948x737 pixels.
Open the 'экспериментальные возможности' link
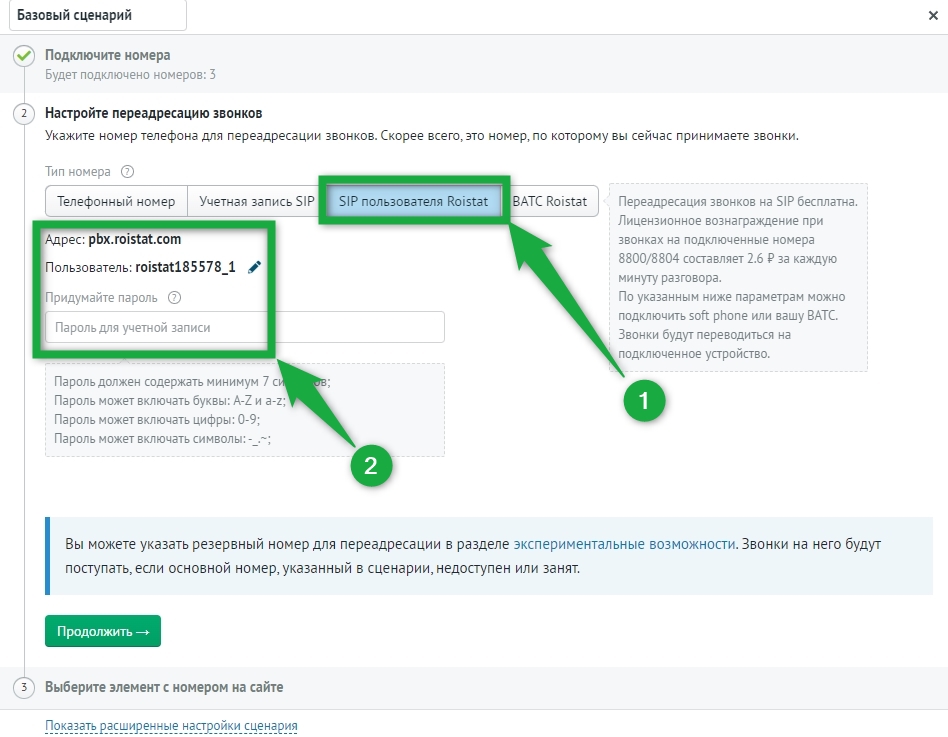tap(624, 544)
